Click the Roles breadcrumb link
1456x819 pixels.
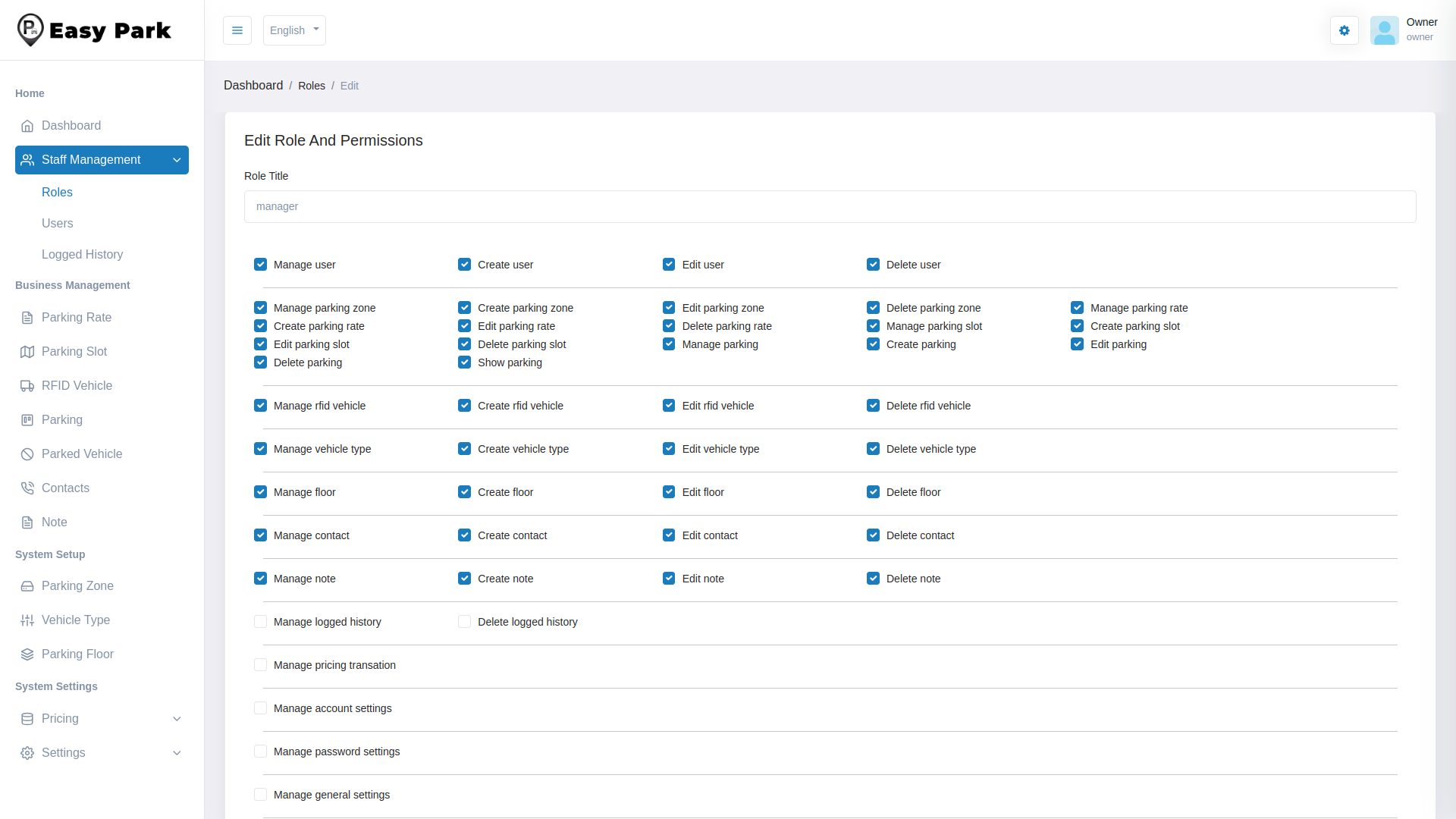pos(311,86)
